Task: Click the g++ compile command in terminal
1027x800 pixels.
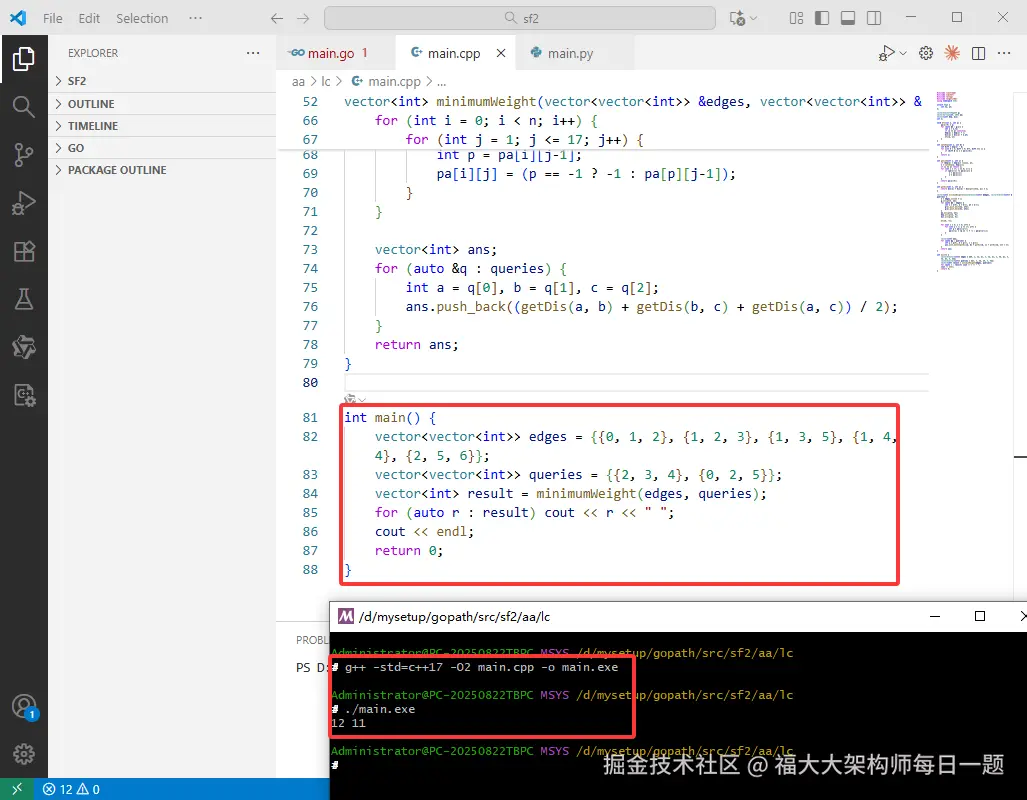Action: [x=481, y=667]
